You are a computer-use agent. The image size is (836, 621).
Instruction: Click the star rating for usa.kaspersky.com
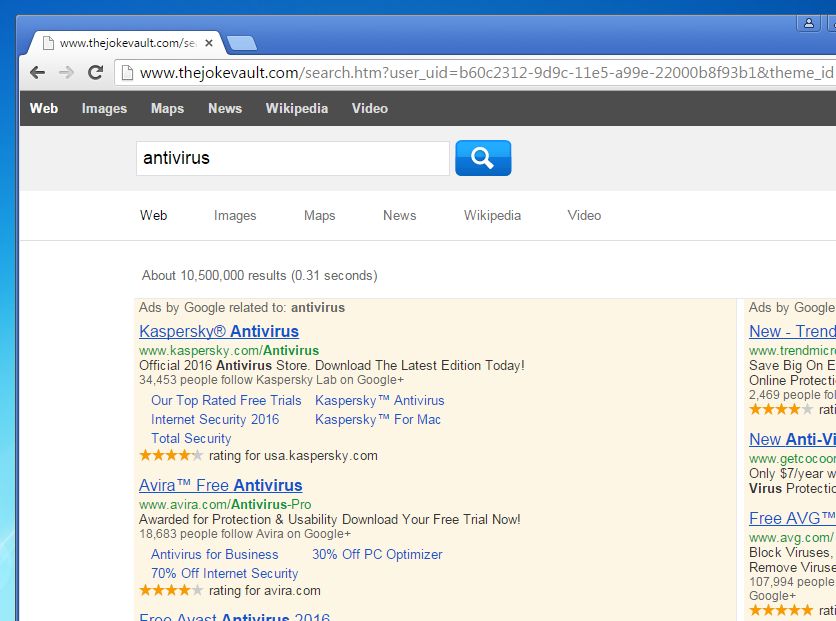[x=171, y=456]
